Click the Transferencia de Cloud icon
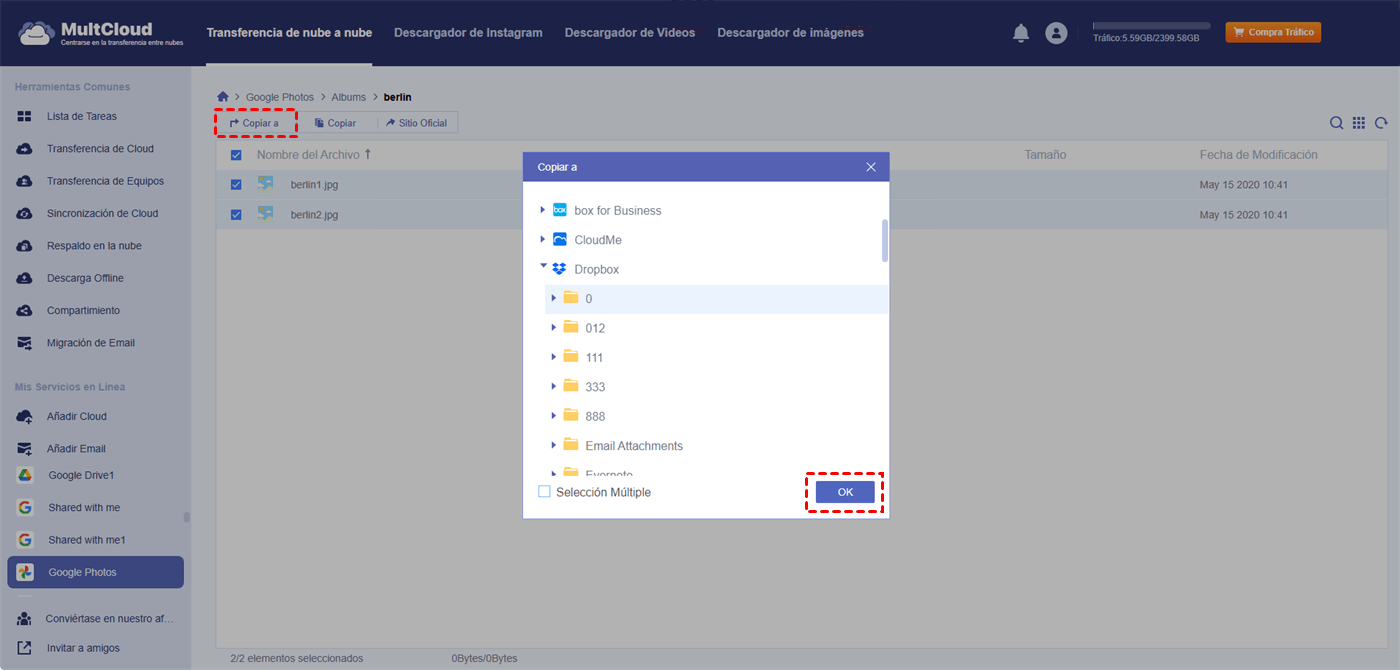This screenshot has height=670, width=1400. pos(25,149)
